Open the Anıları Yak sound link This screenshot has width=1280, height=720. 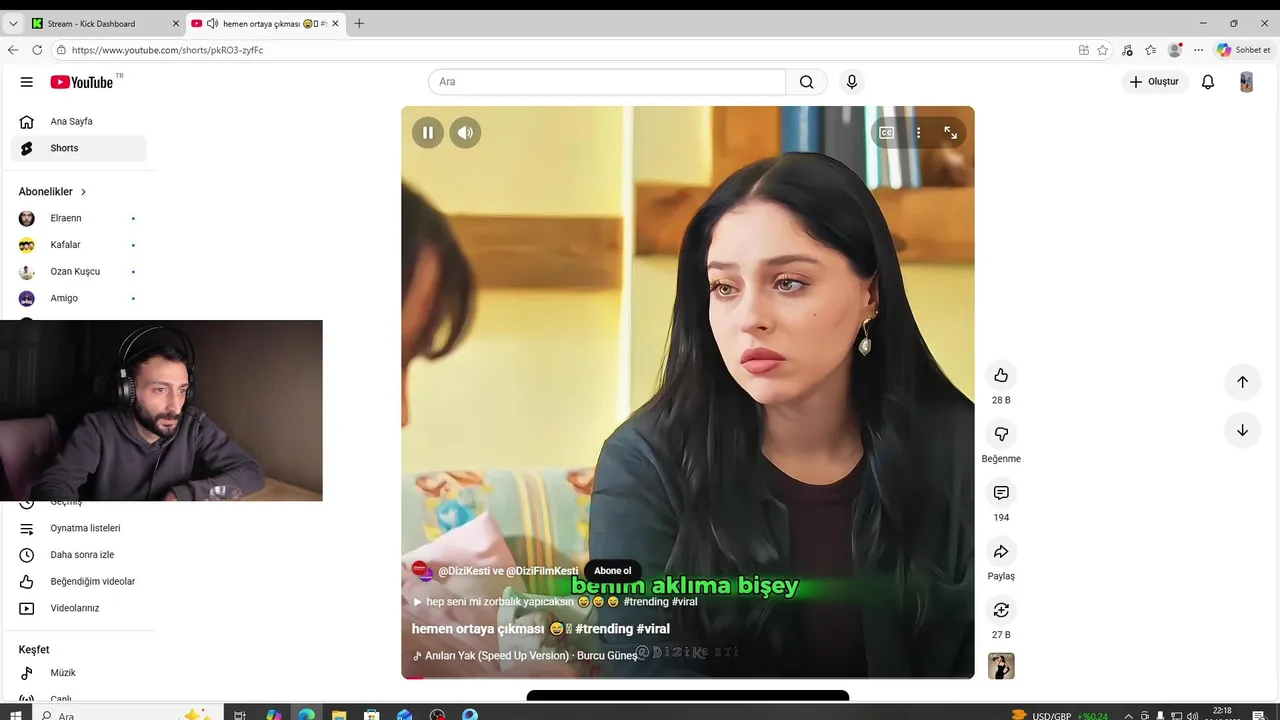tap(525, 656)
